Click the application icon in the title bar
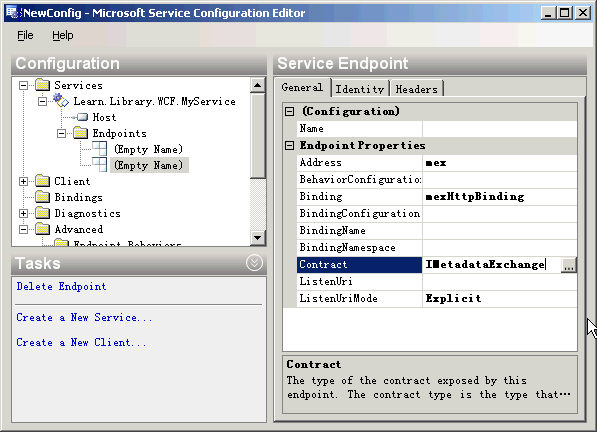The width and height of the screenshot is (597, 432). pos(13,13)
